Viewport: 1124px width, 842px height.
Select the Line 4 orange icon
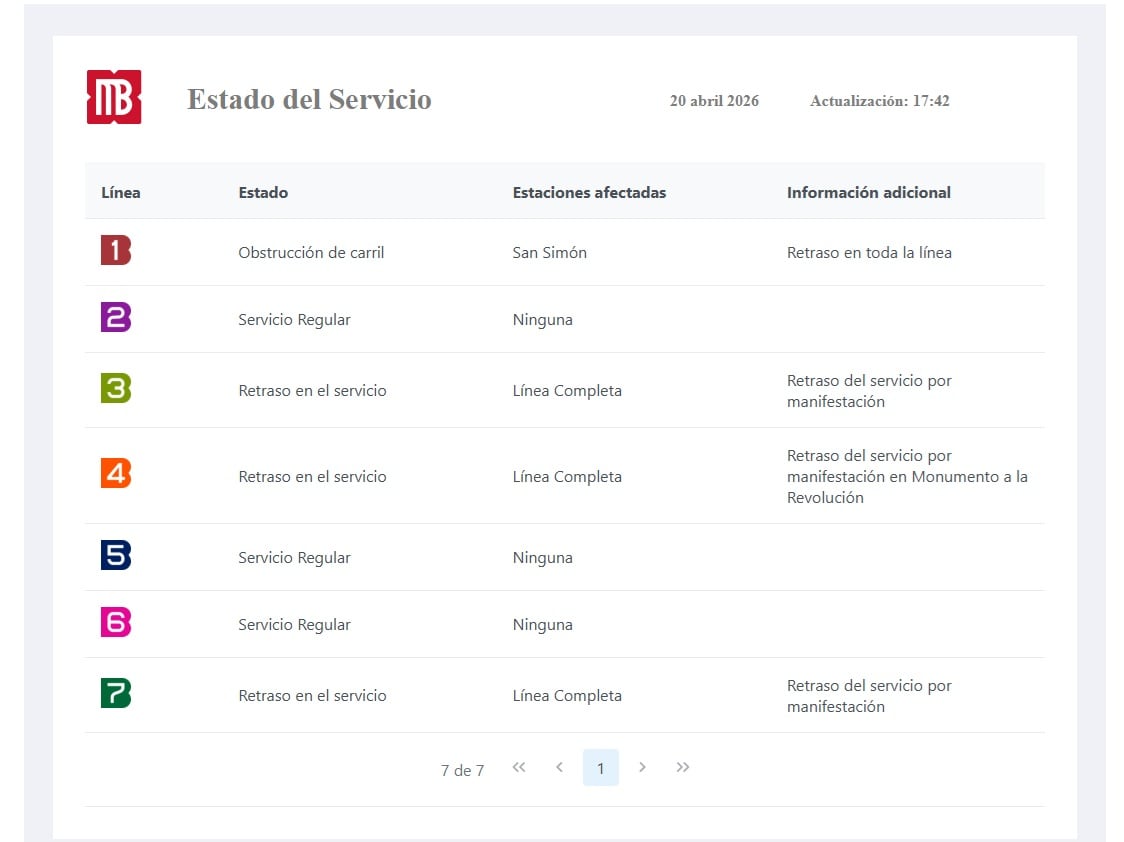[116, 473]
